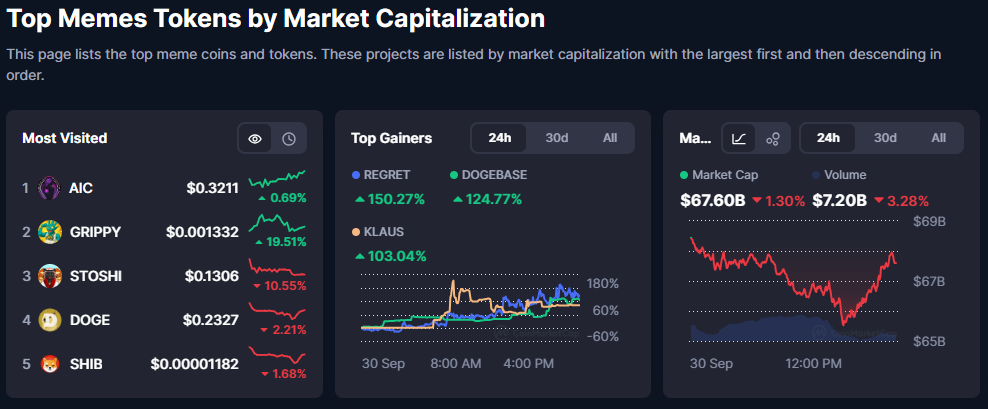
Task: Click the STOSHI coin logo icon
Action: point(49,275)
